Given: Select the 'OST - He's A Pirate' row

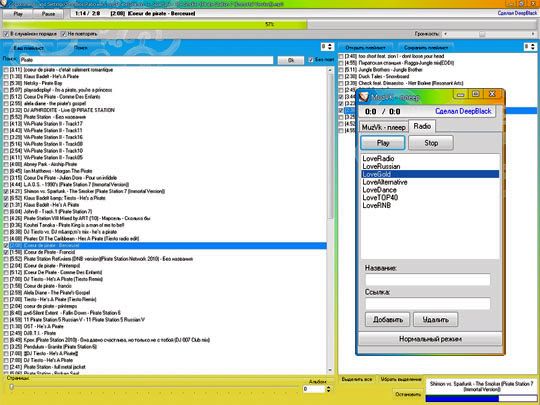Looking at the screenshot, I should (165, 326).
